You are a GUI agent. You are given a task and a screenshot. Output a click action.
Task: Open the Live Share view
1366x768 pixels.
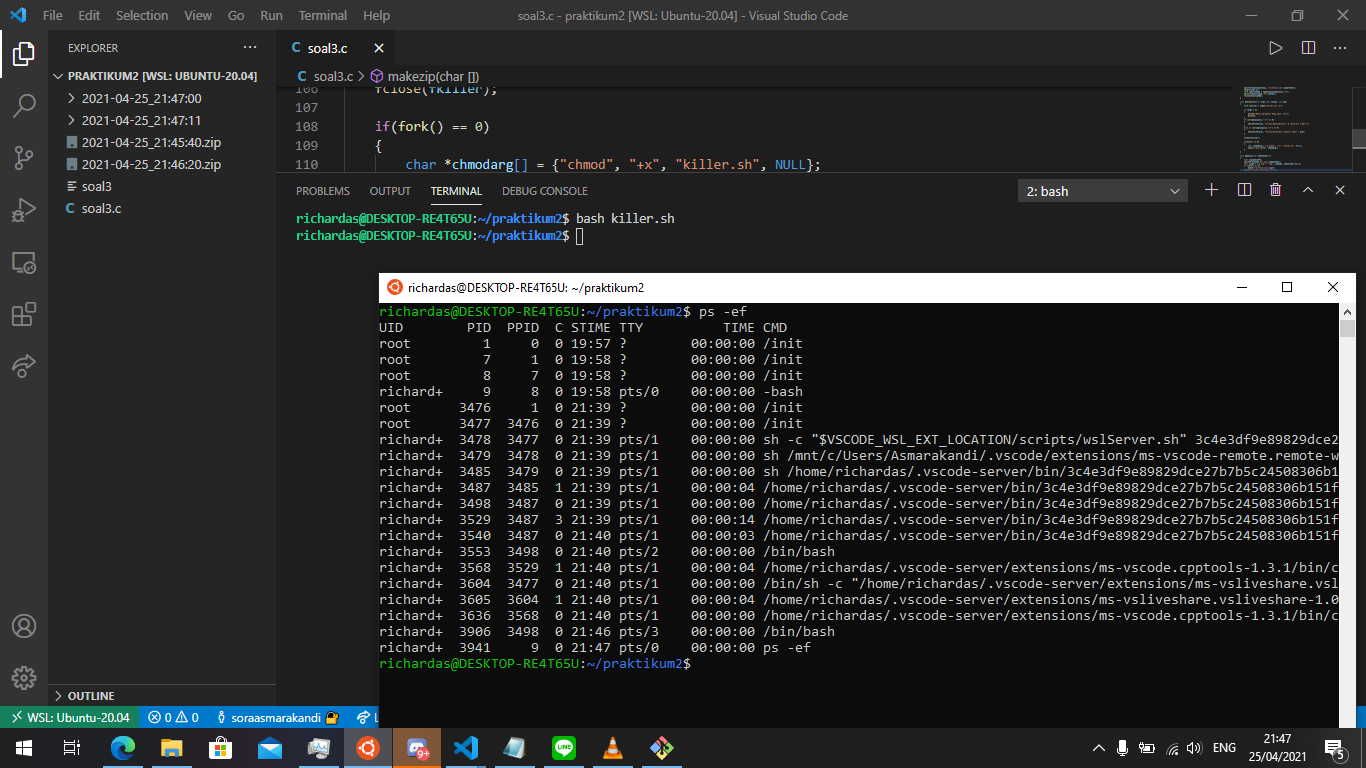[x=24, y=366]
